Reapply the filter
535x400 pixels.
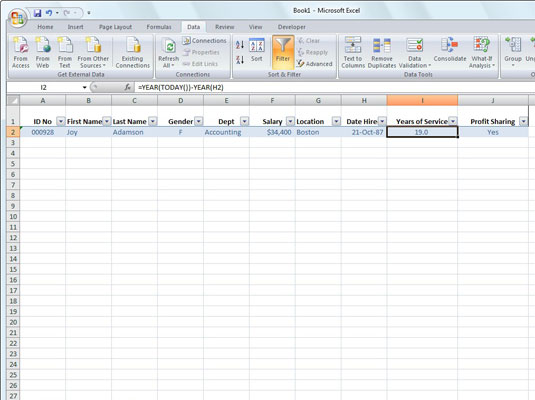click(x=313, y=52)
